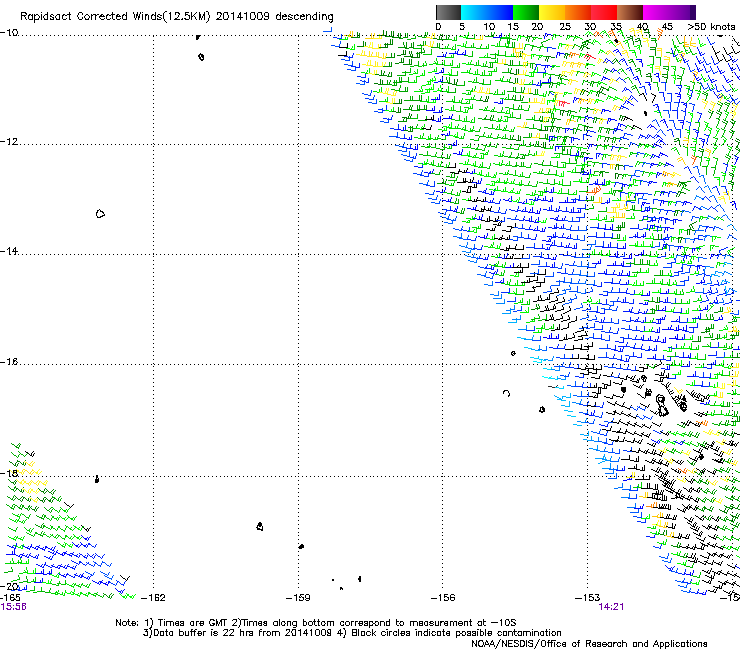Click the legend label '25'
The image size is (740, 650).
pos(564,27)
